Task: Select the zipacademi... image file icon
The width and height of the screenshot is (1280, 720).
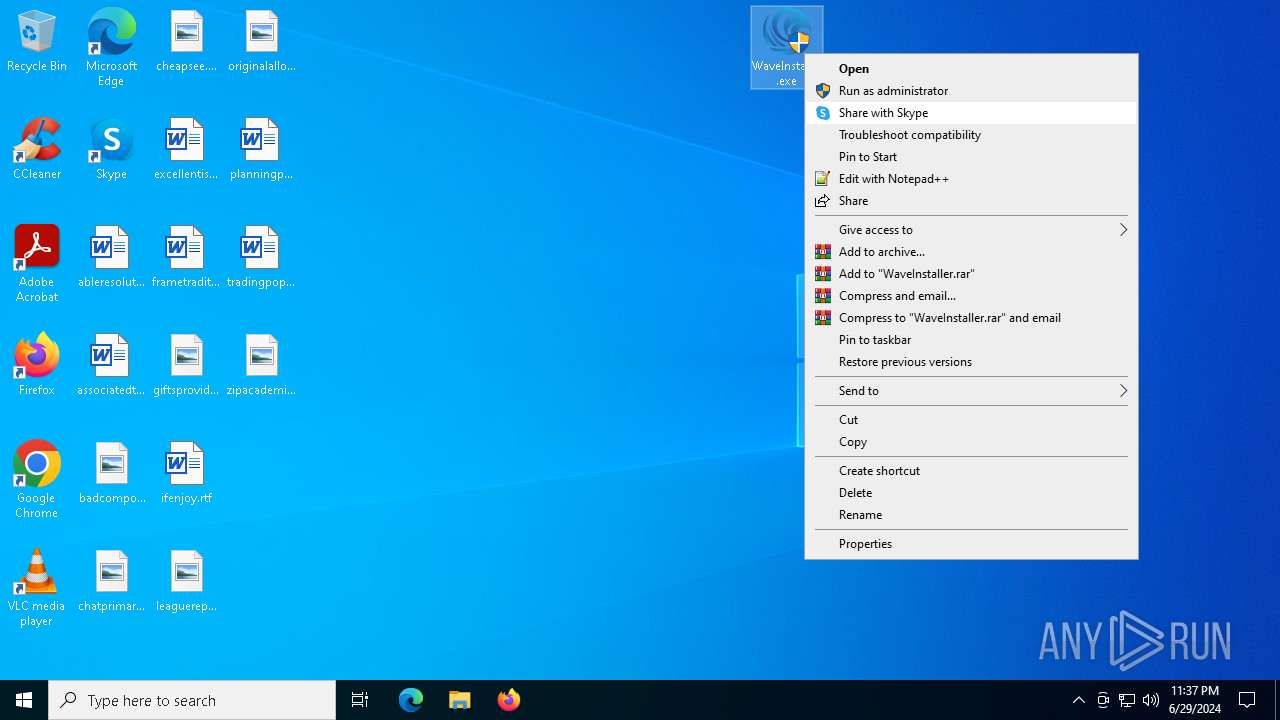Action: click(261, 366)
